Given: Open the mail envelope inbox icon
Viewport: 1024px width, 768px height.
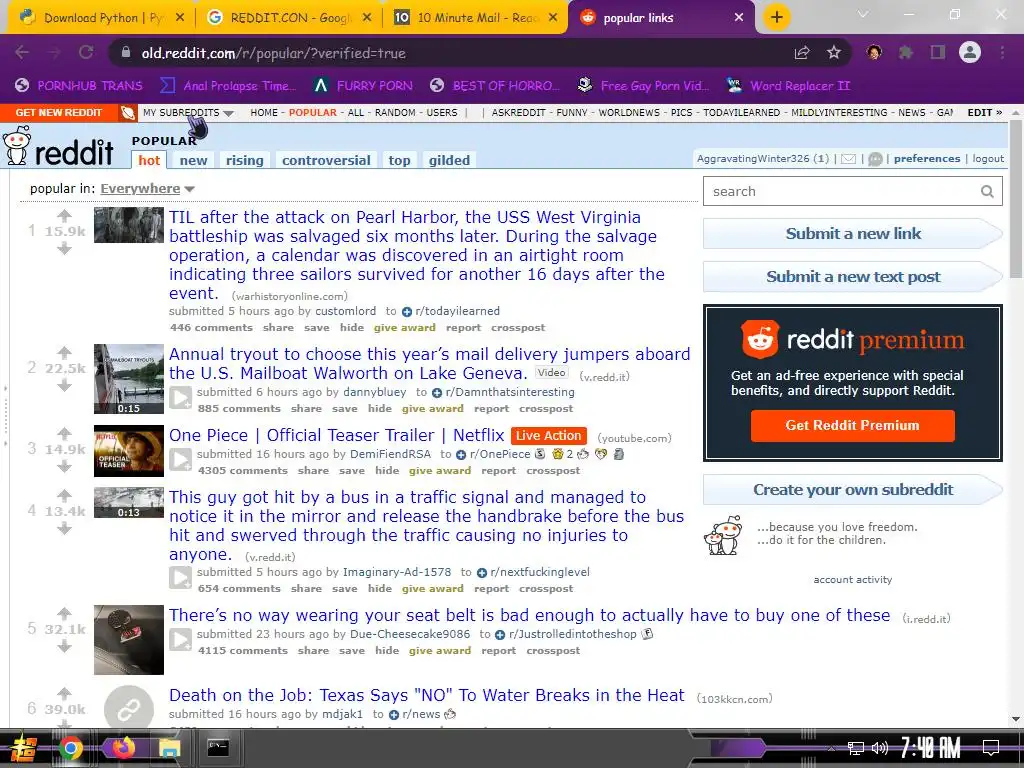Looking at the screenshot, I should tap(848, 159).
